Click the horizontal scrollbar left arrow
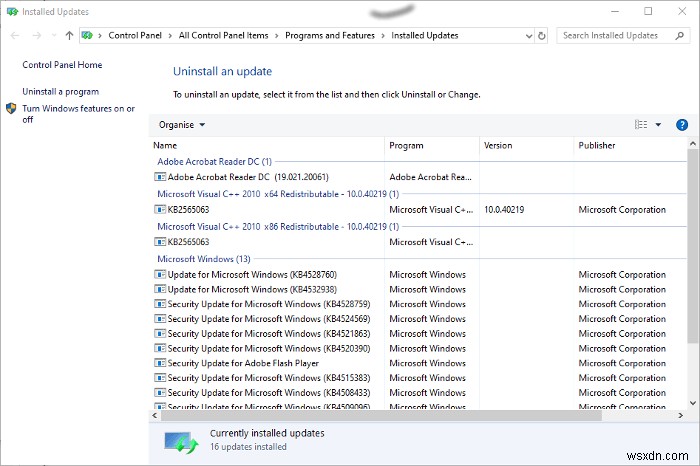This screenshot has width=700, height=466. (155, 416)
